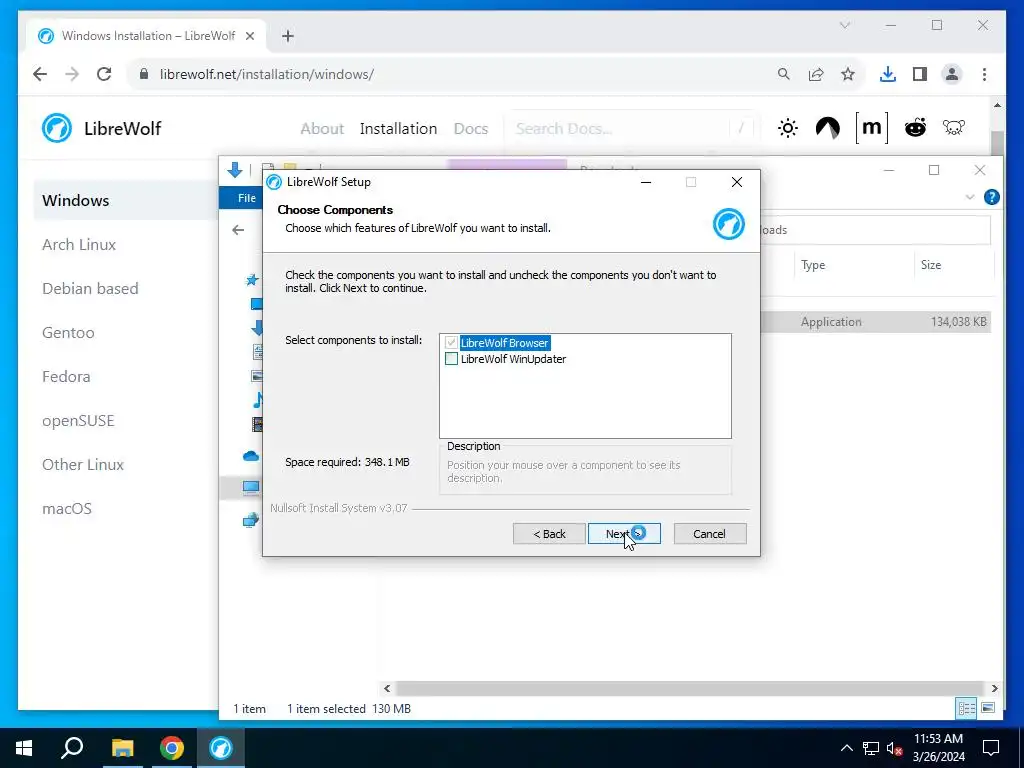
Task: Go forward in the Chrome browser
Action: point(72,74)
